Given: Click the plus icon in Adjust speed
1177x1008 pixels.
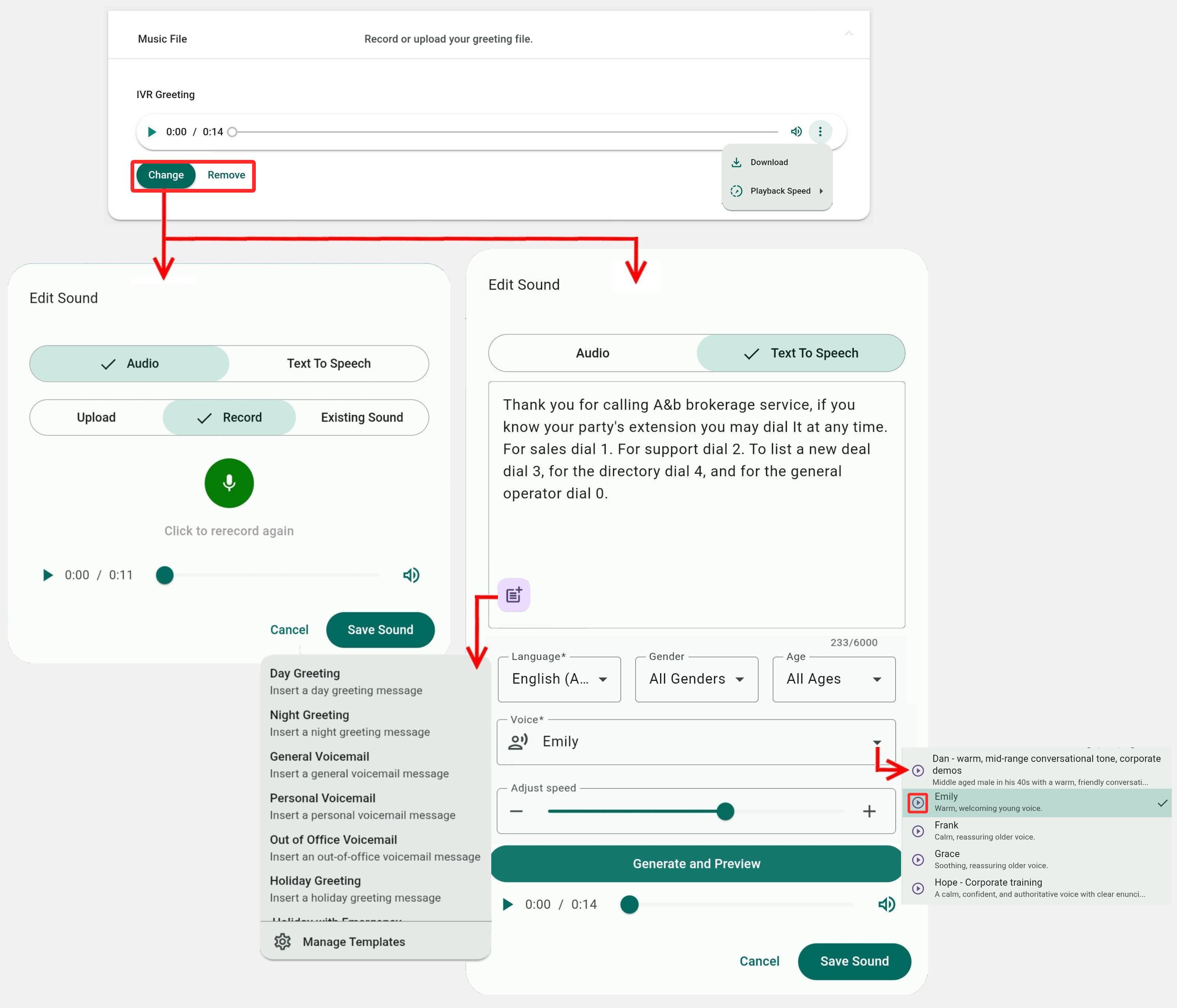Looking at the screenshot, I should [869, 811].
